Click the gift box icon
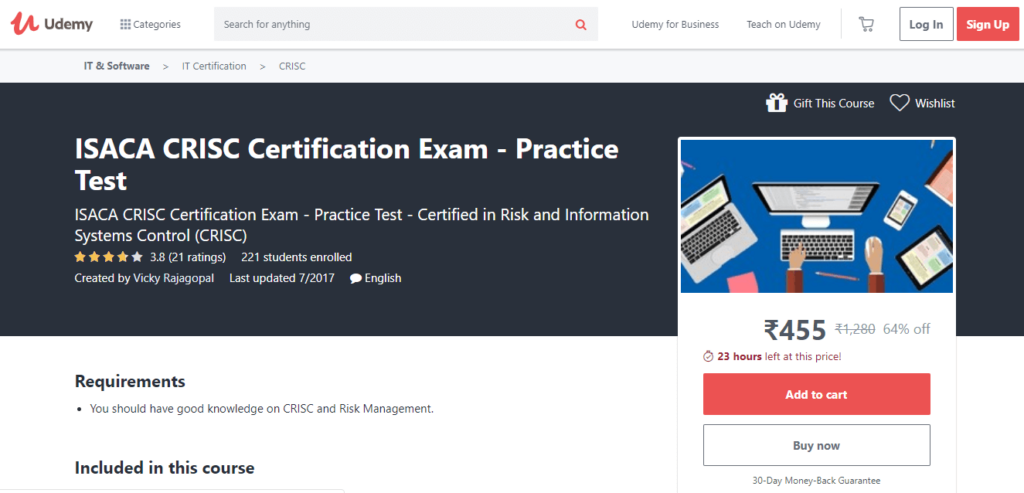This screenshot has height=493, width=1024. point(776,103)
